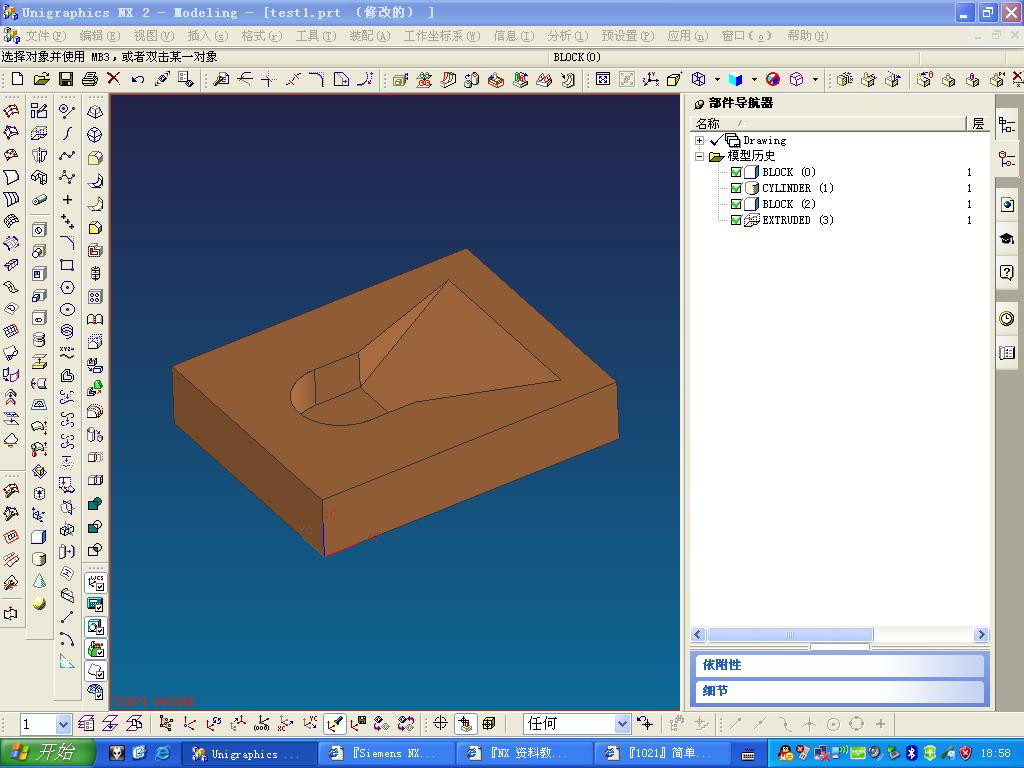Open the 格式(R) menu
The width and height of the screenshot is (1024, 768).
[261, 36]
